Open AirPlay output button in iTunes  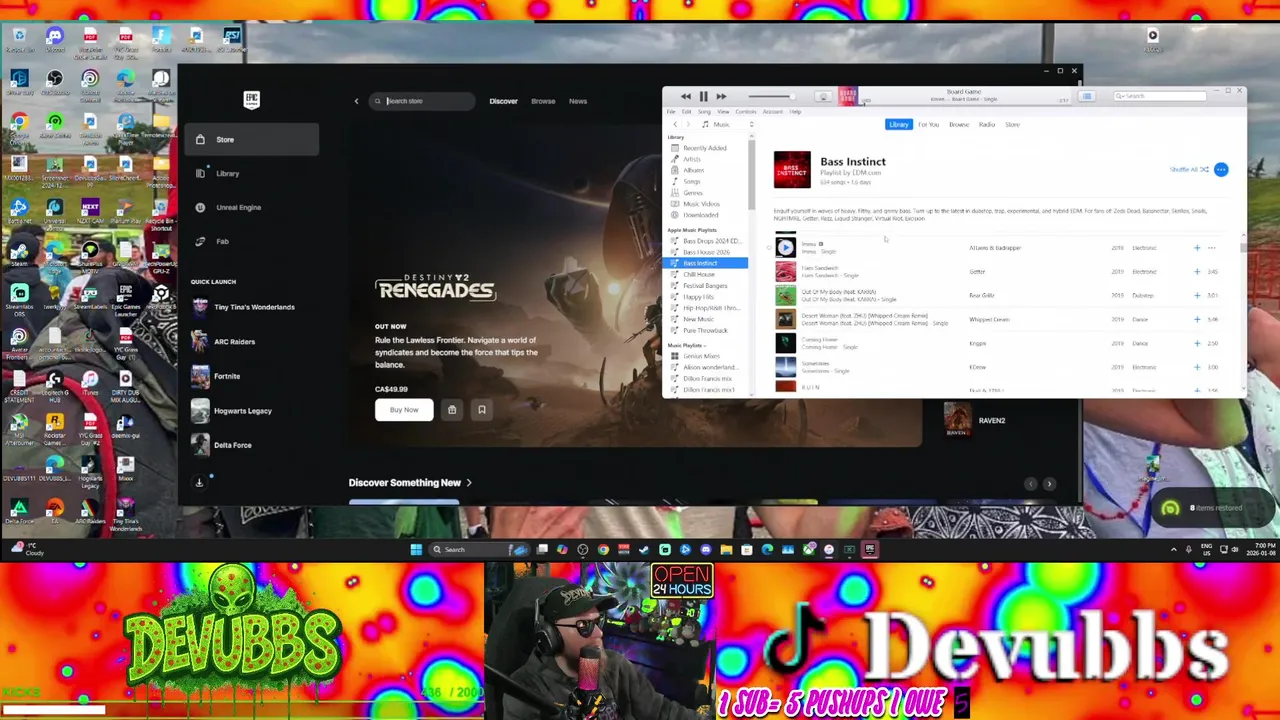pos(823,97)
